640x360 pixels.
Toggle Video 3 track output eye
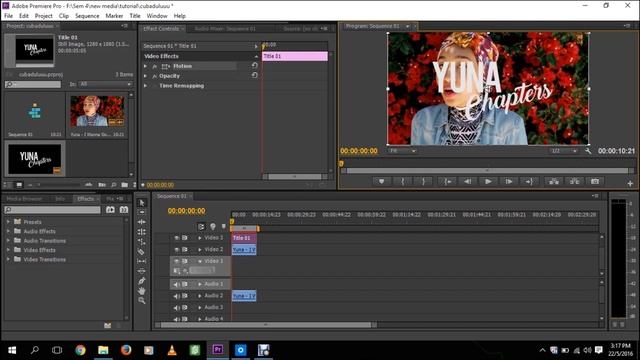(176, 238)
